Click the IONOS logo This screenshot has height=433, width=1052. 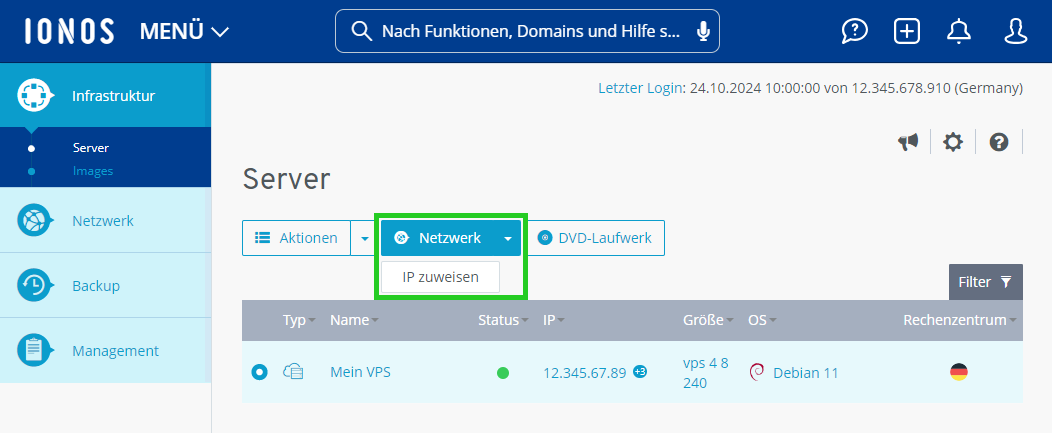coord(69,31)
